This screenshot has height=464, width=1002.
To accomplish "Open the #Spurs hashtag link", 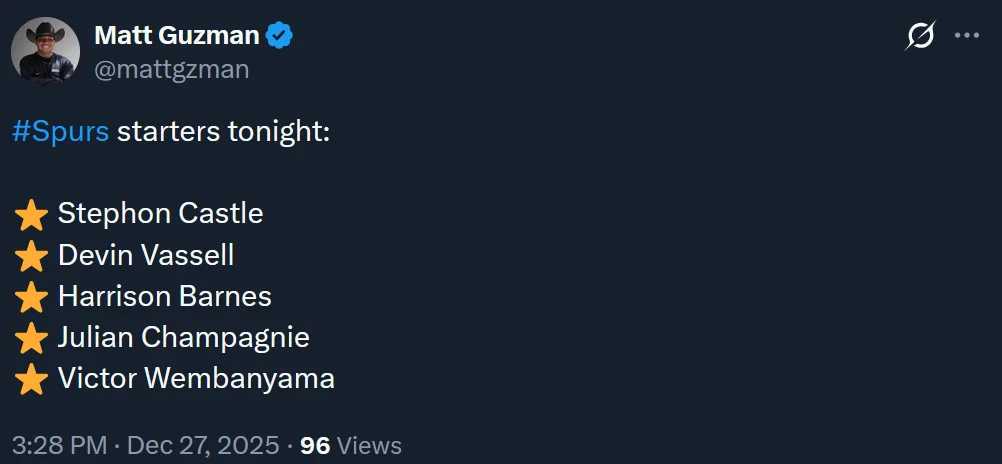I will pyautogui.click(x=60, y=132).
